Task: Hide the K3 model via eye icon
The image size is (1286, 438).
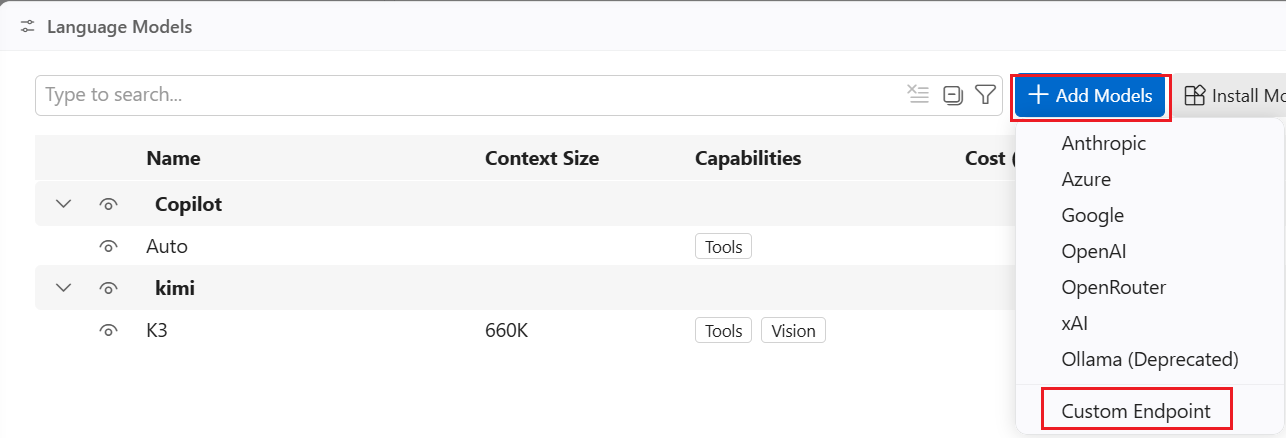Action: tap(109, 330)
